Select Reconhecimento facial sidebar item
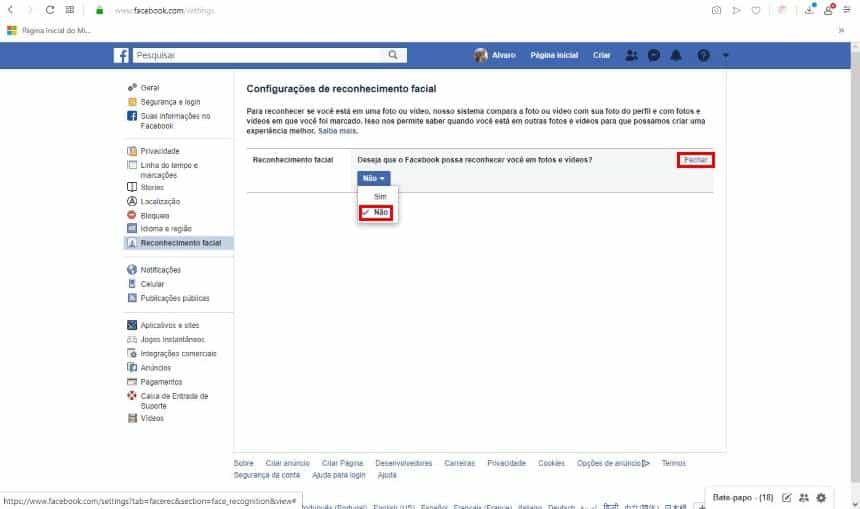This screenshot has height=509, width=860. pyautogui.click(x=179, y=243)
